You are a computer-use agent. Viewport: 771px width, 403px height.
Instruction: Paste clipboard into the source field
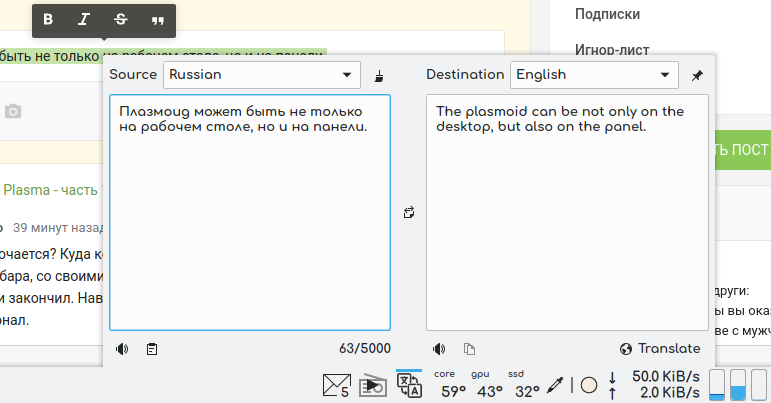tap(152, 349)
